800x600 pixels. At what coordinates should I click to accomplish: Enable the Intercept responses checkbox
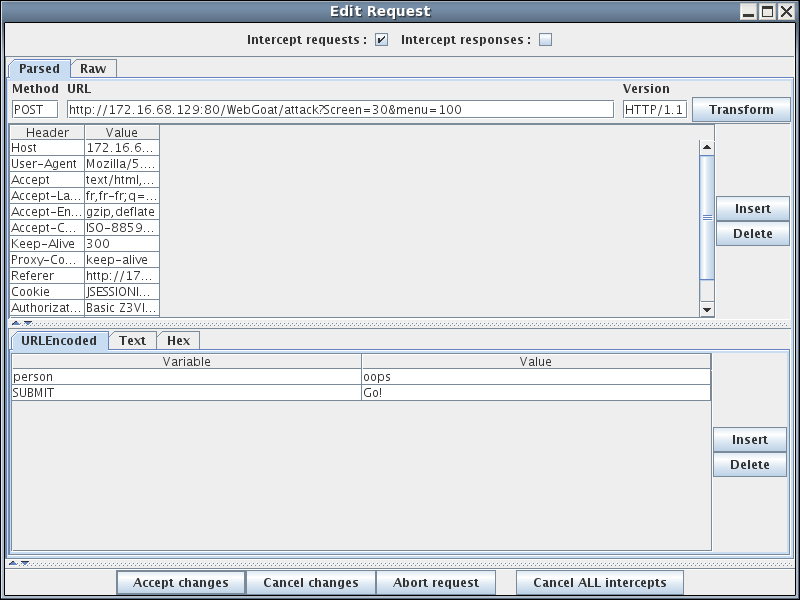pos(545,41)
